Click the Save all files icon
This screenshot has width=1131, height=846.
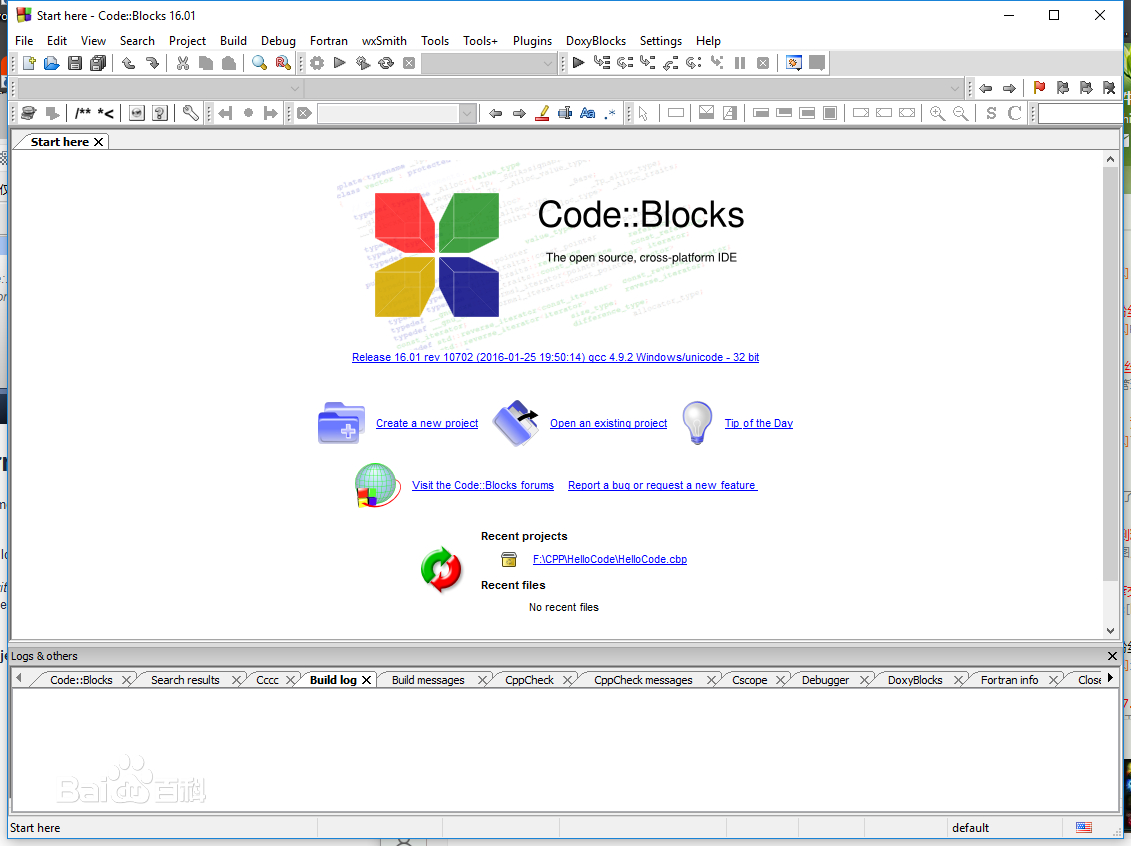tap(98, 63)
